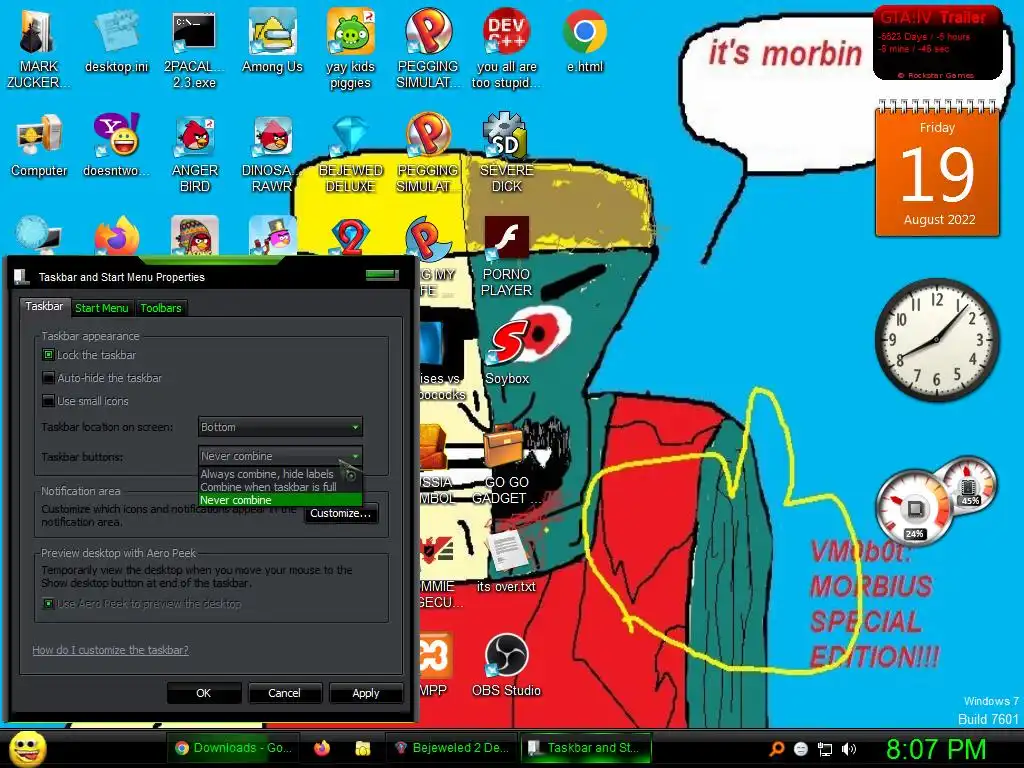The width and height of the screenshot is (1024, 768).
Task: Choose Always combine, hide labels option
Action: click(280, 474)
